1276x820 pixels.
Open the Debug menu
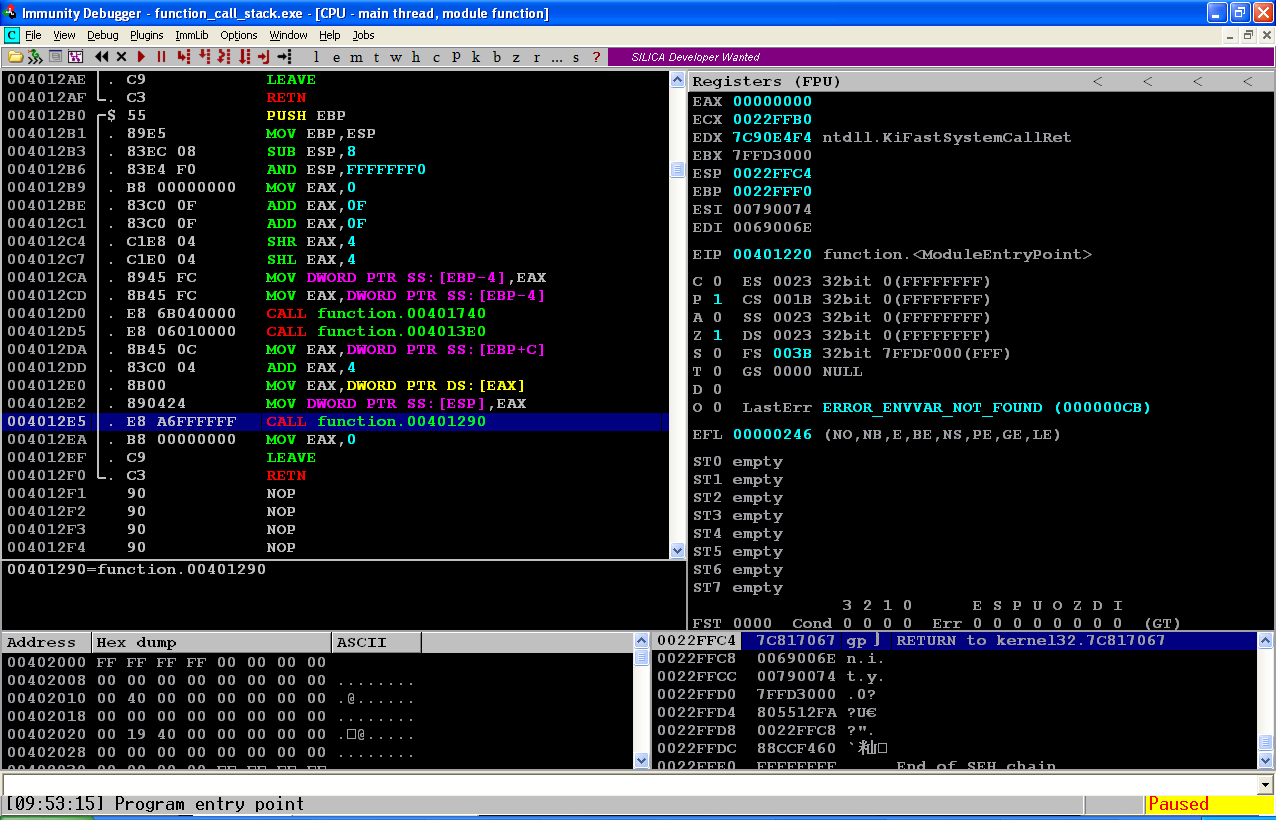102,35
